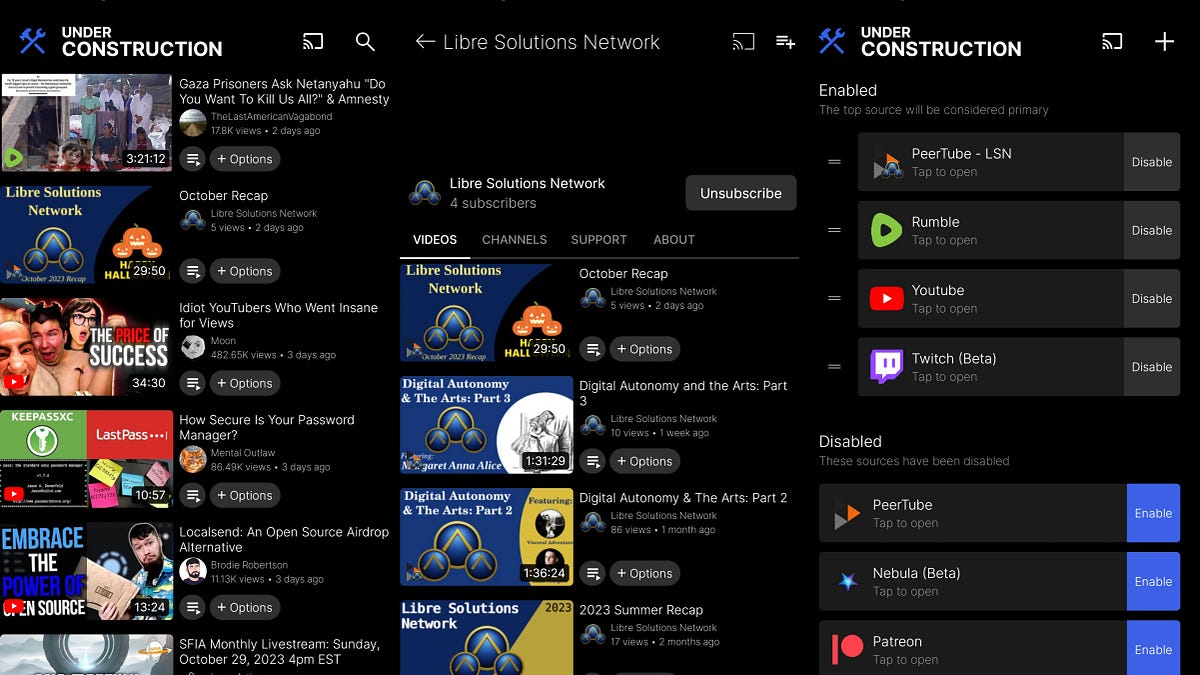The height and width of the screenshot is (675, 1200).
Task: Disable the Youtube source
Action: tap(1152, 298)
